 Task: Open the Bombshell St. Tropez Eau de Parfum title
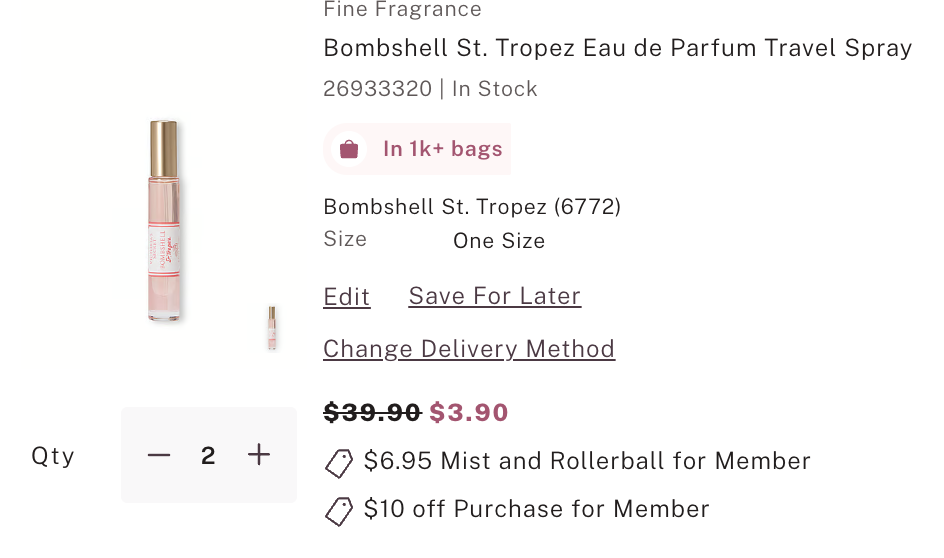(x=618, y=48)
